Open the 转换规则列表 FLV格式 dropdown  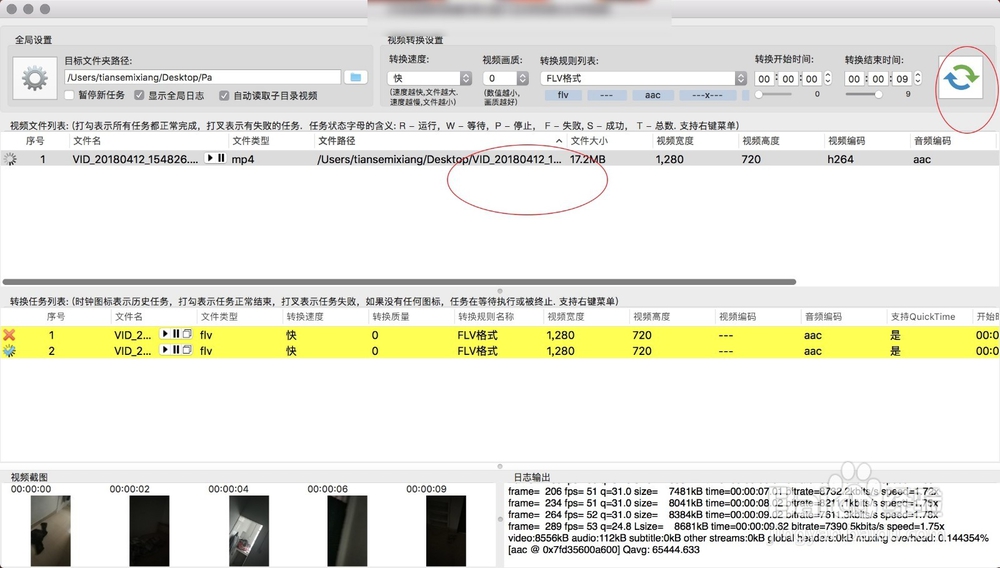coord(643,78)
